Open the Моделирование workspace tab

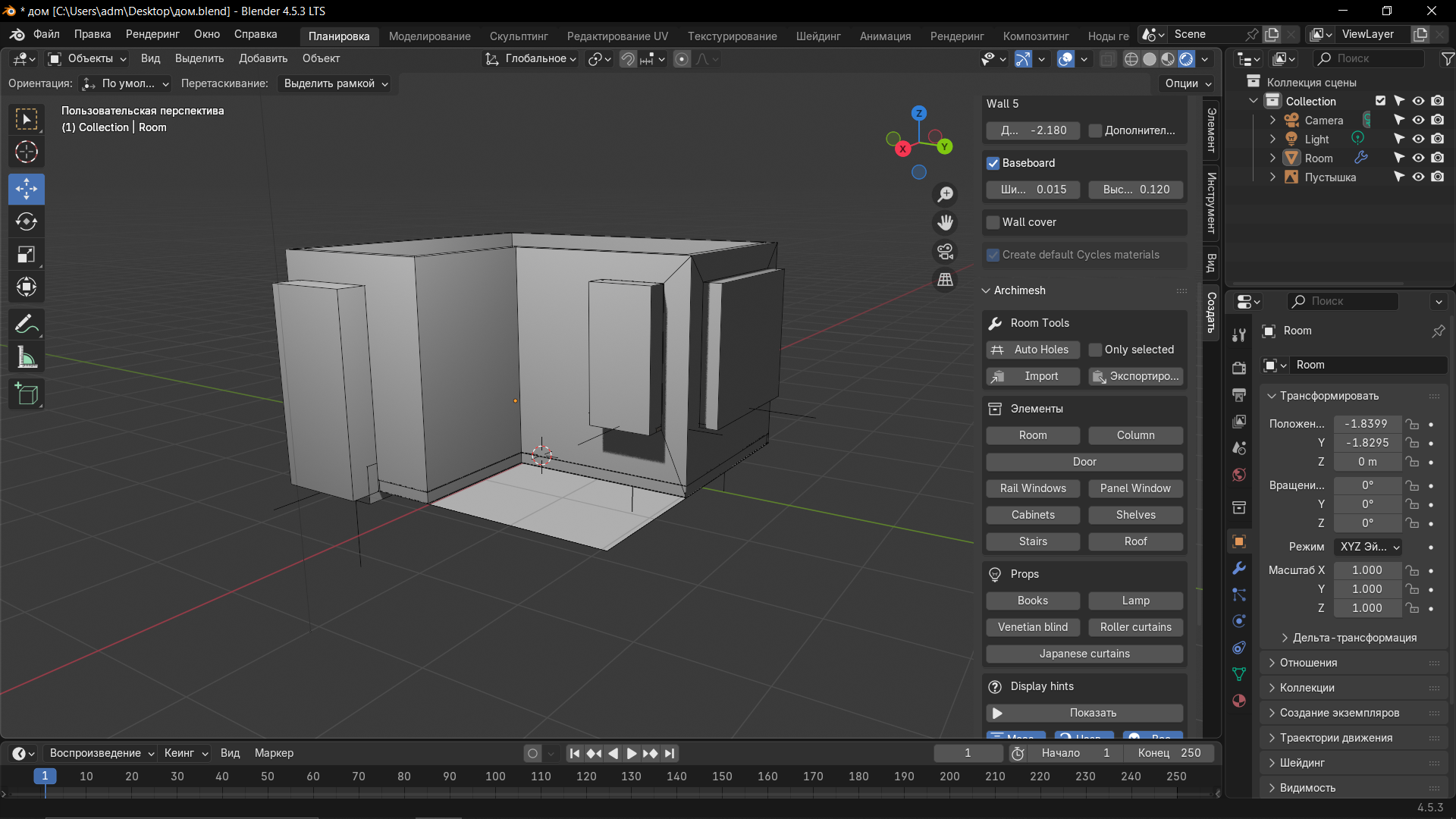[429, 36]
